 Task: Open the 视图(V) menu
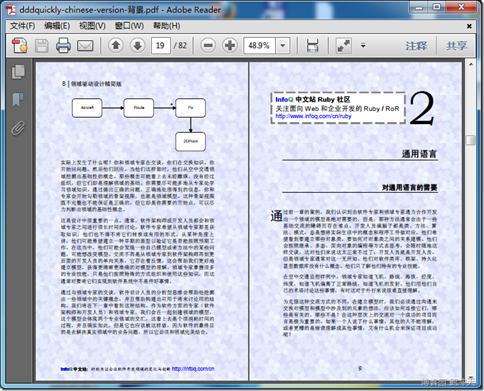pyautogui.click(x=92, y=26)
